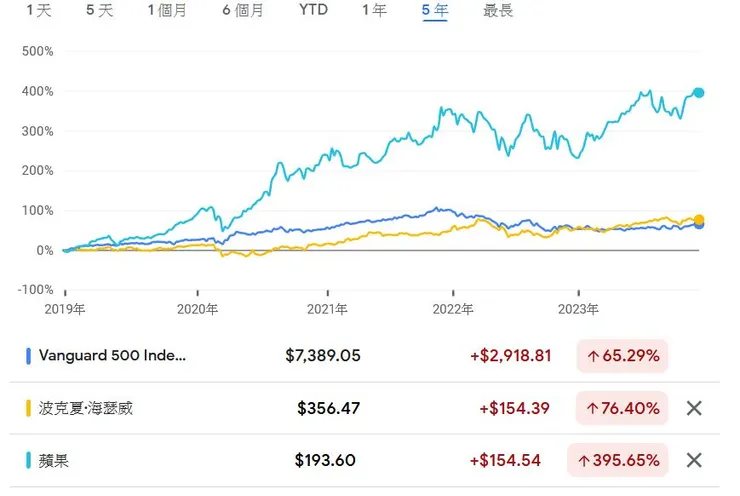Click the 2022年 axis label

click(453, 309)
